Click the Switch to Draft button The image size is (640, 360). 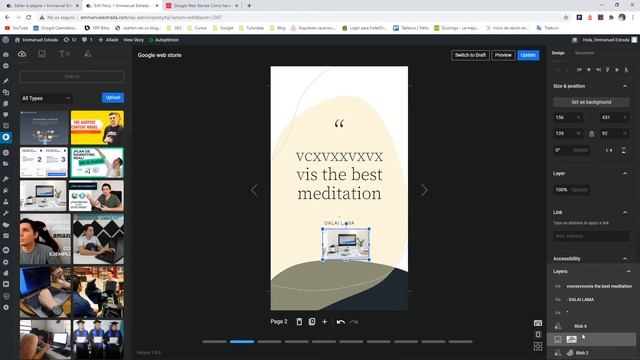coord(470,55)
